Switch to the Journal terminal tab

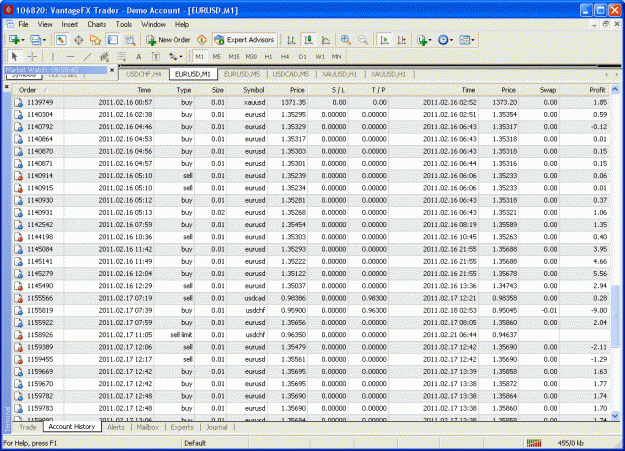click(x=216, y=427)
